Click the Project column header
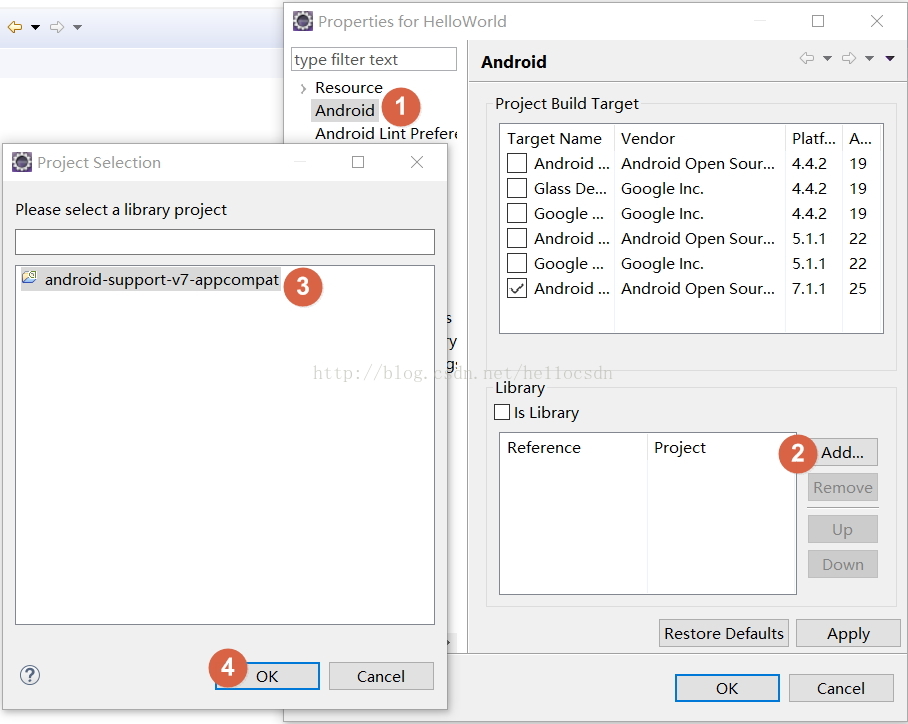Image resolution: width=908 pixels, height=724 pixels. [721, 448]
